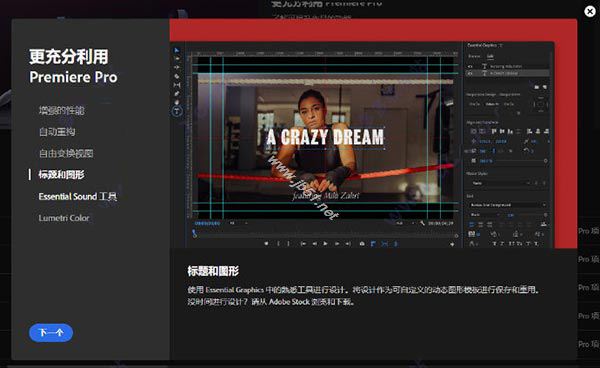Viewport: 600px width, 368px height.
Task: Adjust the opacity slider in Essential Graphics
Action: click(x=513, y=161)
